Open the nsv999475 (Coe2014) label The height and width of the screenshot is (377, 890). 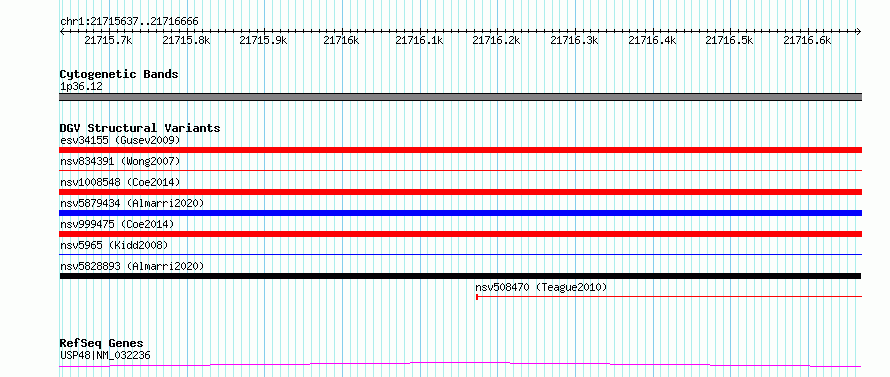click(x=117, y=224)
